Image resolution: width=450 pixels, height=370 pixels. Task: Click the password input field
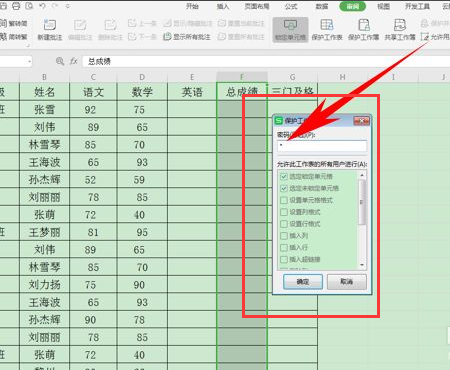click(x=322, y=146)
